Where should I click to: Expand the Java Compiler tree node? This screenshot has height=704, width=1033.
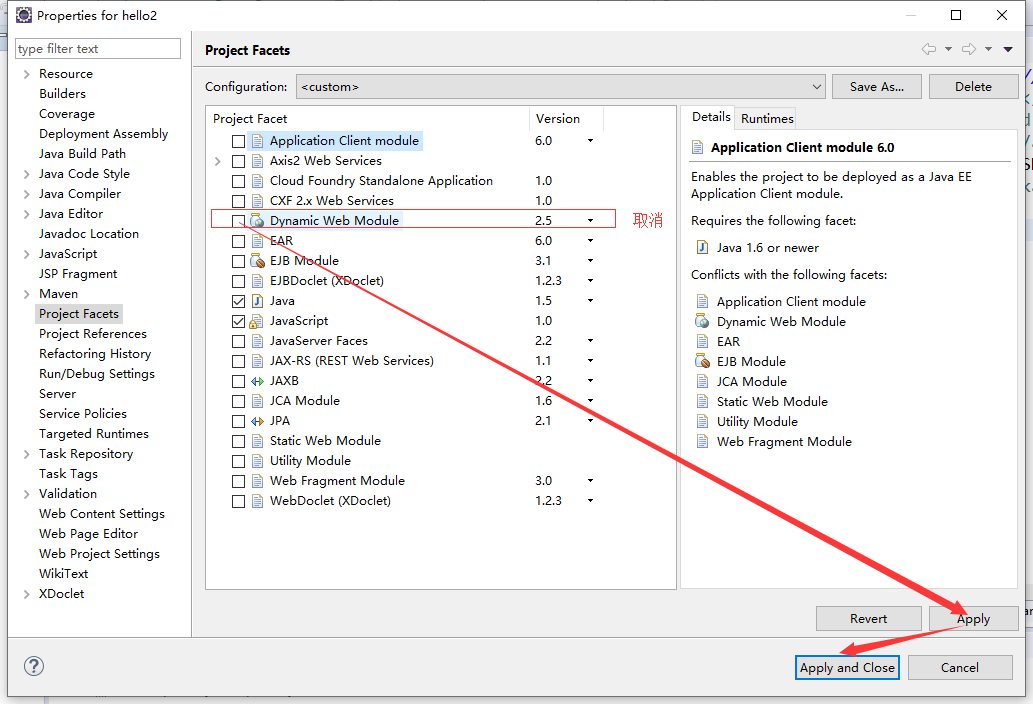point(26,194)
